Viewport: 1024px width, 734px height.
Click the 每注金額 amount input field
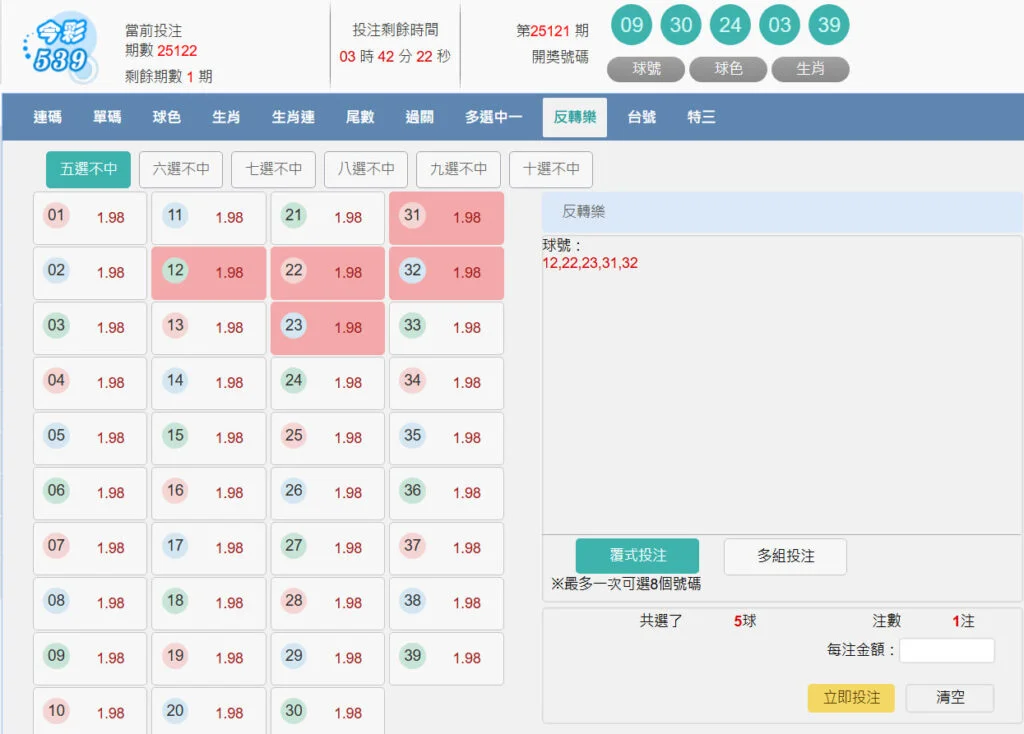(946, 650)
